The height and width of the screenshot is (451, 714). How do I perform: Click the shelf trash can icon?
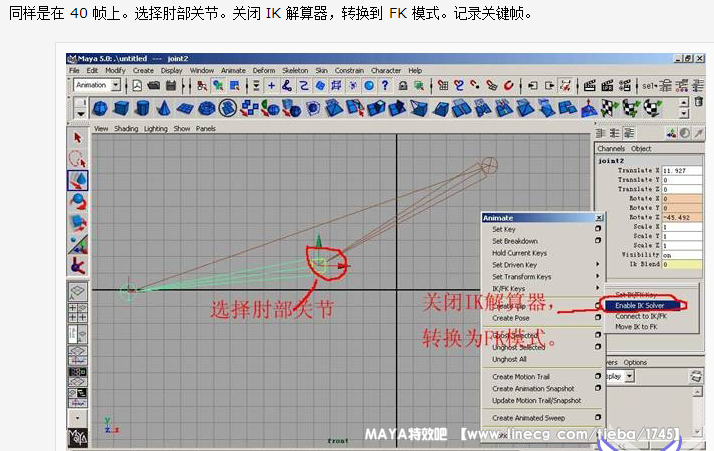coord(699,102)
